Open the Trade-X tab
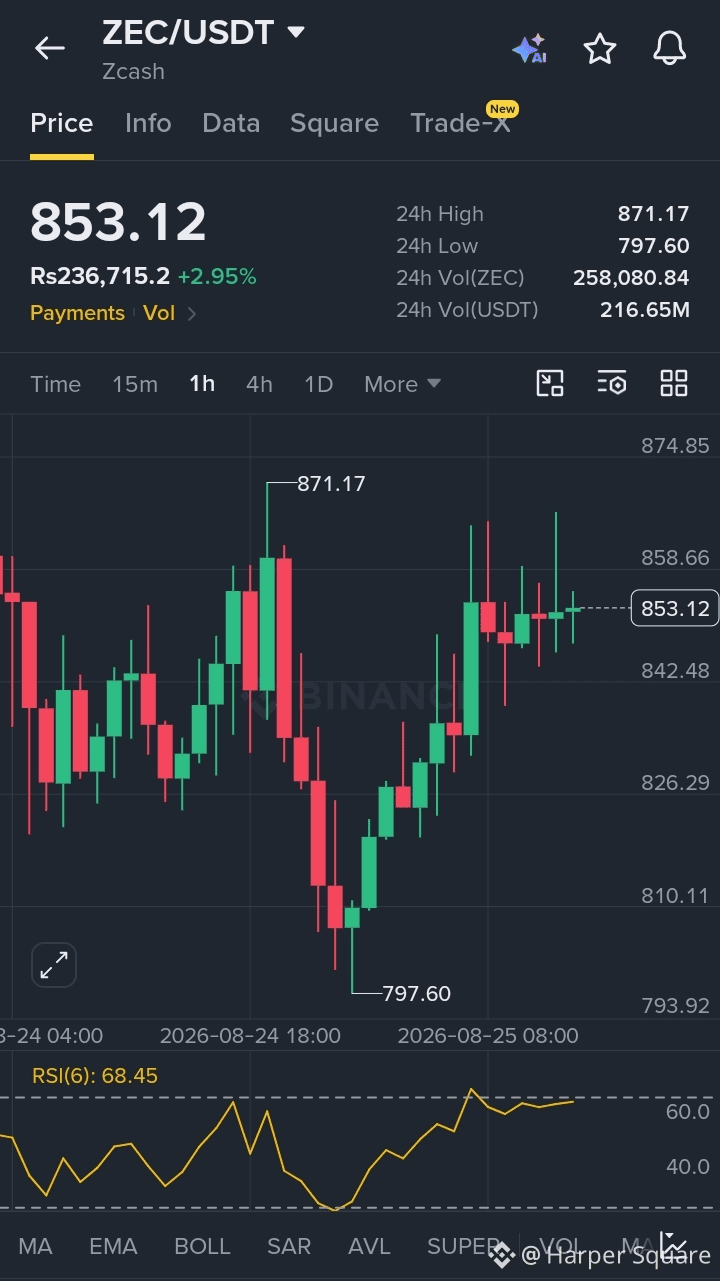720x1281 pixels. (460, 123)
